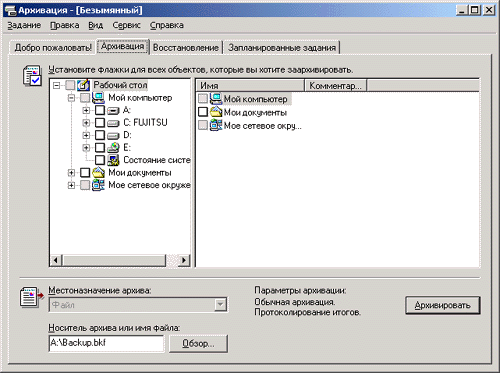The image size is (500, 373).
Task: Open the Запланированные задания tab
Action: tap(282, 48)
